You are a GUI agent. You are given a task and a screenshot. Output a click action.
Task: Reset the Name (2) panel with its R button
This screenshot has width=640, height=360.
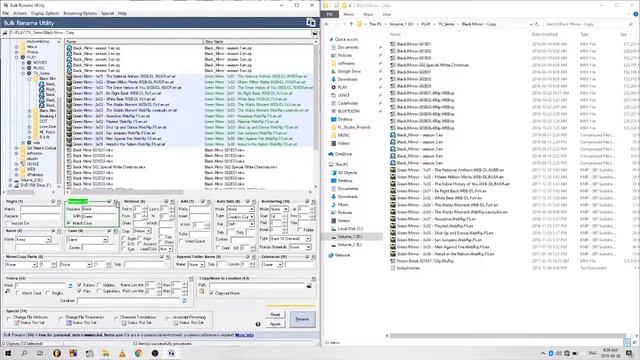(59, 231)
